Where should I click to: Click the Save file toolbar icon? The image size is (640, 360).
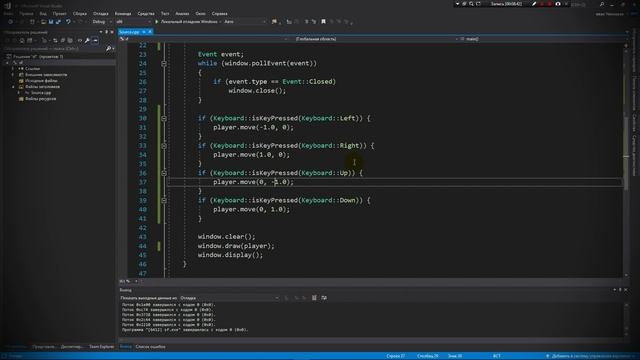click(x=51, y=22)
